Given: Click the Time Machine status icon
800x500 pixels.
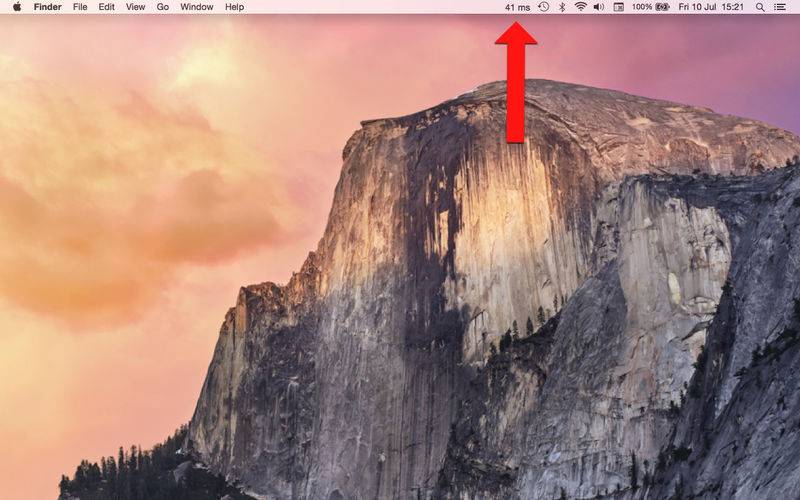Looking at the screenshot, I should coord(543,7).
